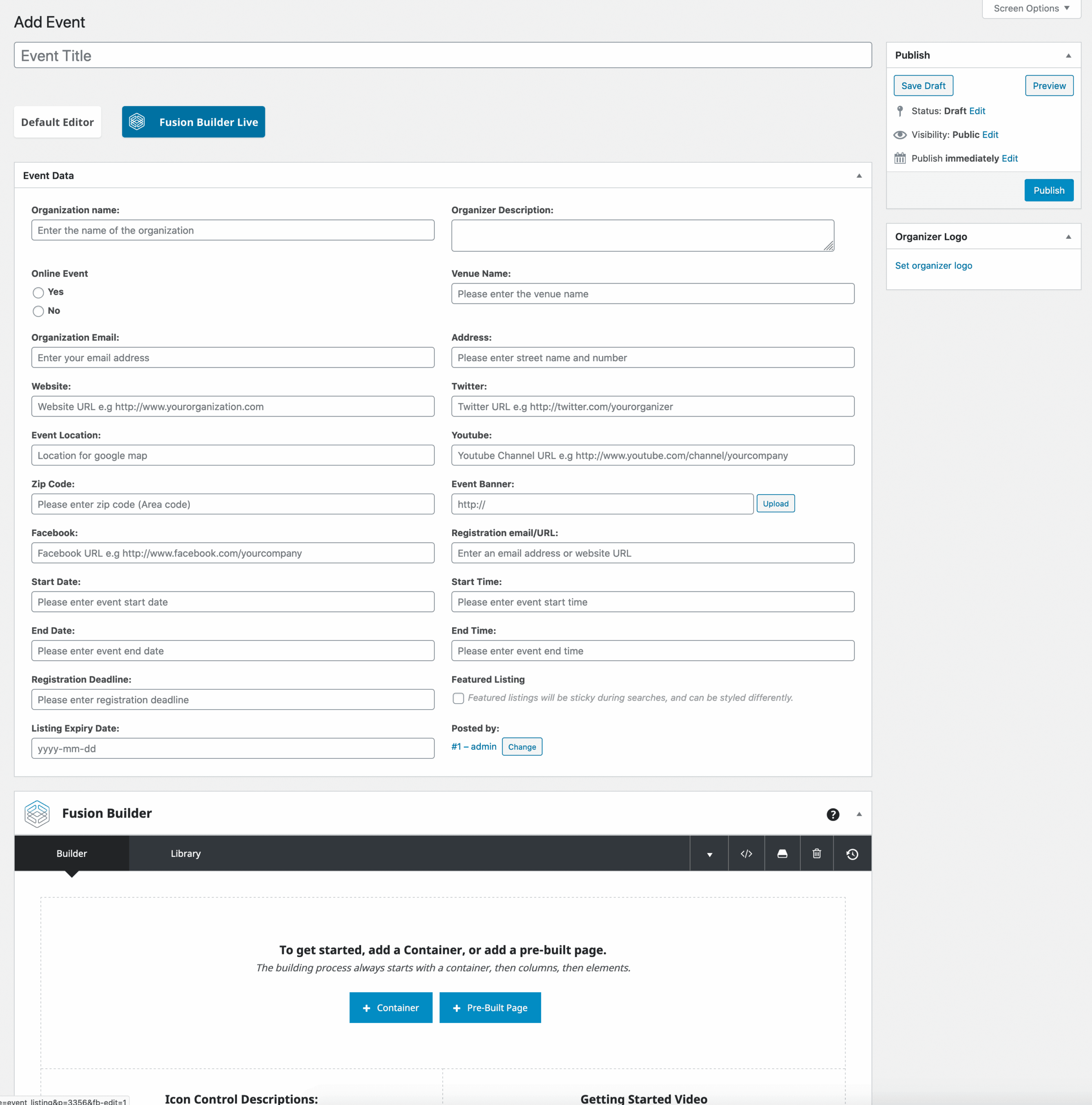Open the Screen Options dropdown
Image resolution: width=1092 pixels, height=1105 pixels.
pos(1031,9)
